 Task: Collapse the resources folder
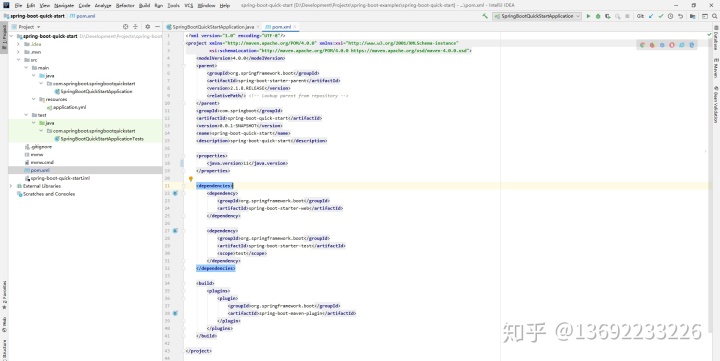[x=34, y=99]
